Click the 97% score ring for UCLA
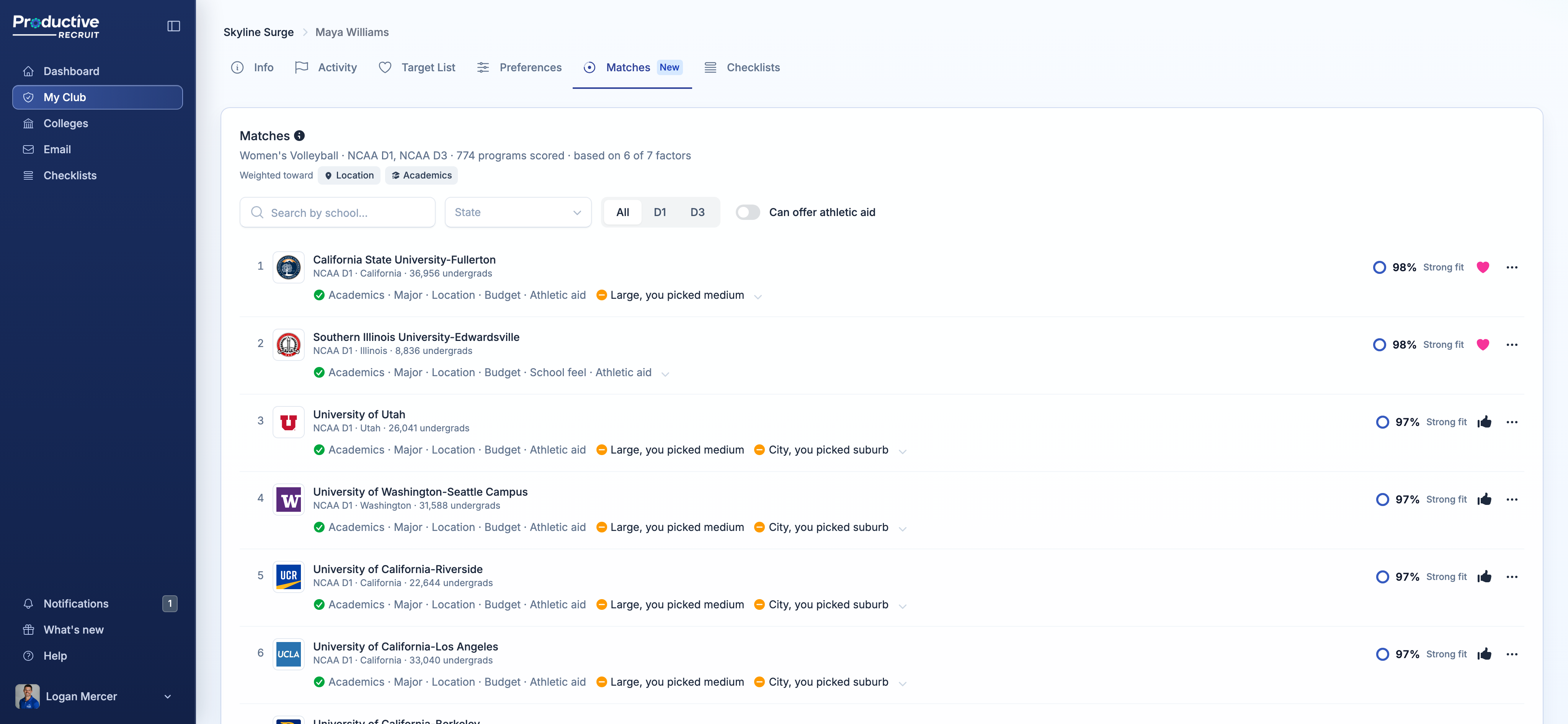The width and height of the screenshot is (1568, 724). [x=1382, y=654]
